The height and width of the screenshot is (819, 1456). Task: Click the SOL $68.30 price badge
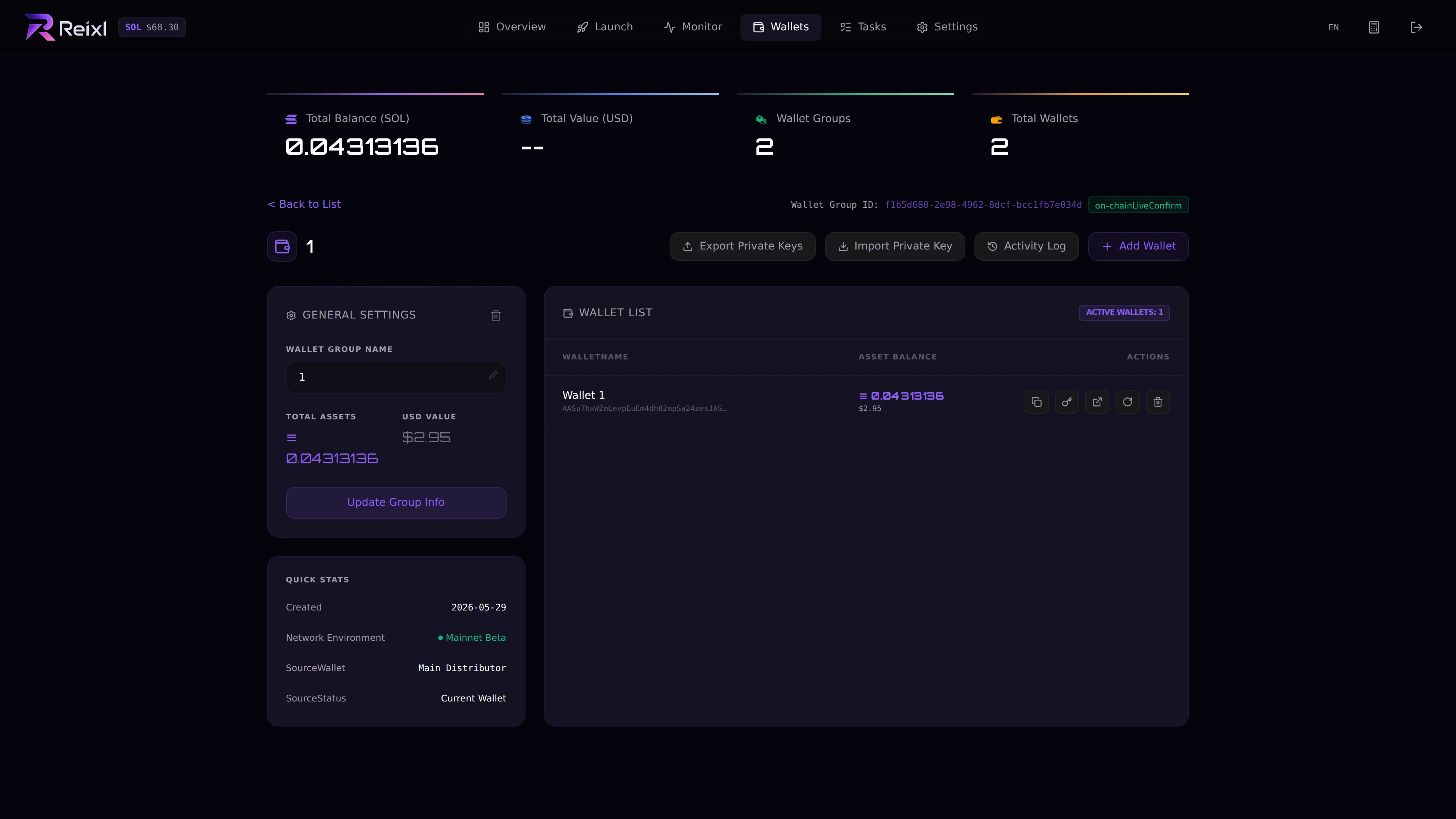(x=152, y=27)
